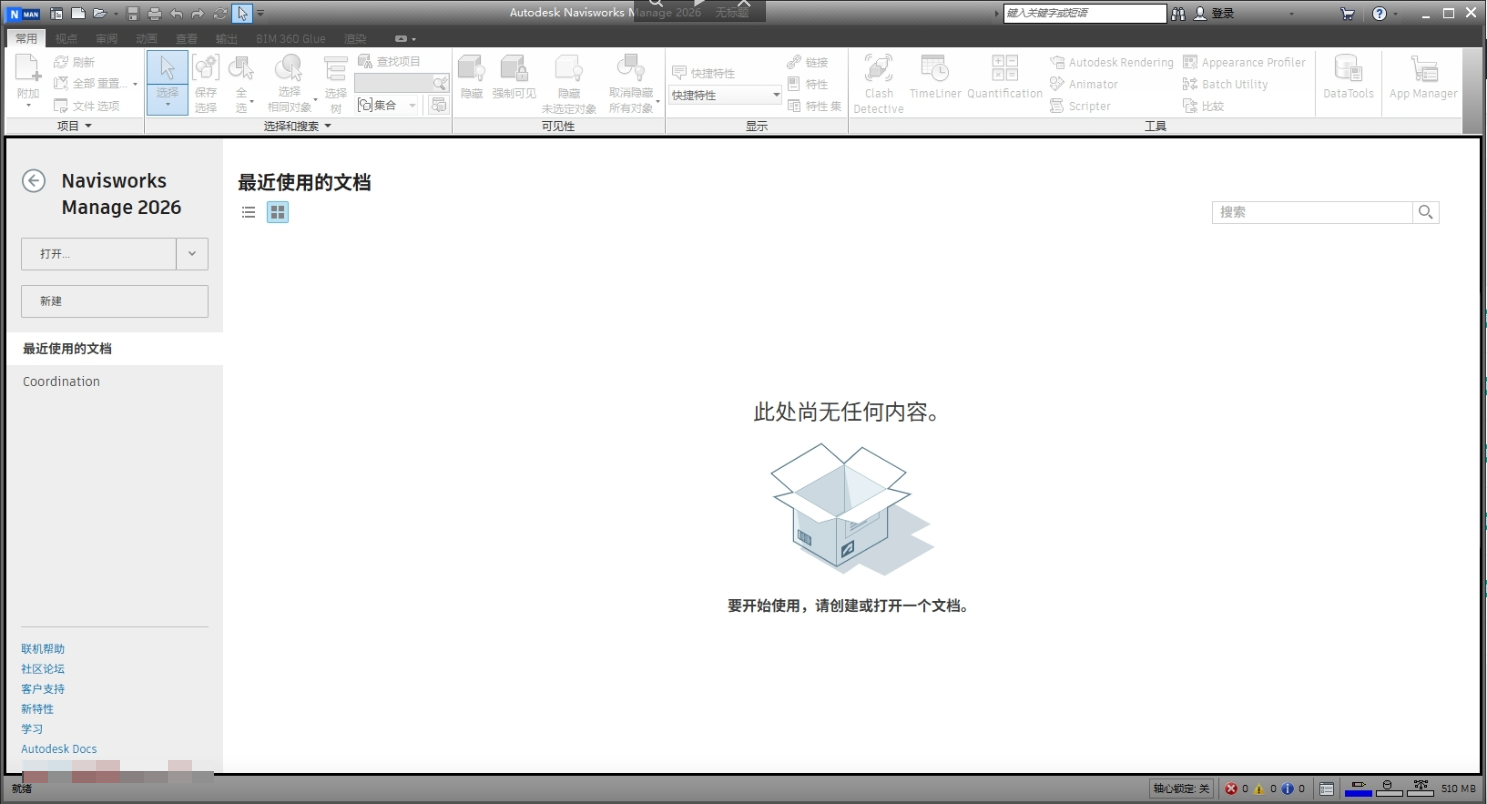The image size is (1487, 804).
Task: Click the 文件 选项 ribbon button
Action: (86, 106)
